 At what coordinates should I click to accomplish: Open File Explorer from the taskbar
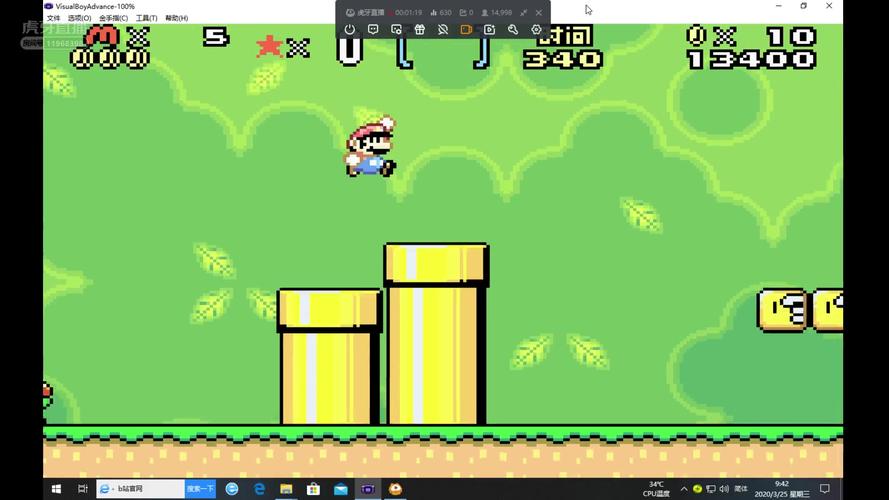click(286, 489)
